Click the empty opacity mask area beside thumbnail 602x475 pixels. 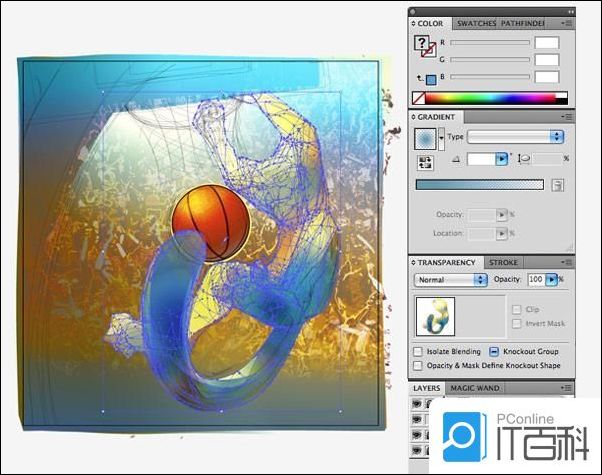(x=481, y=316)
